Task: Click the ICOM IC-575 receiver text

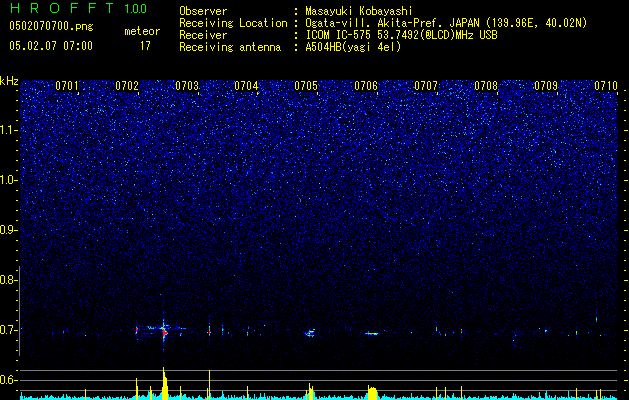Action: 401,35
